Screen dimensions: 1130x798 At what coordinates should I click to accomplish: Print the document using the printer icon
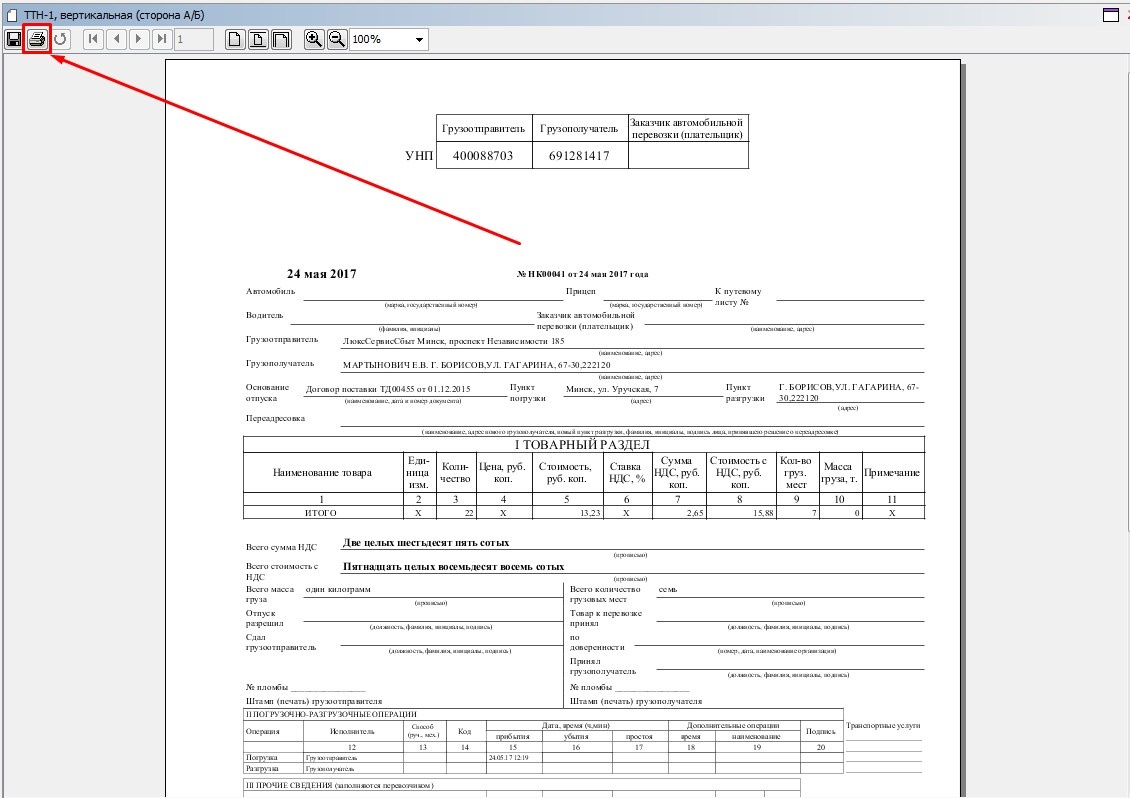(x=37, y=39)
